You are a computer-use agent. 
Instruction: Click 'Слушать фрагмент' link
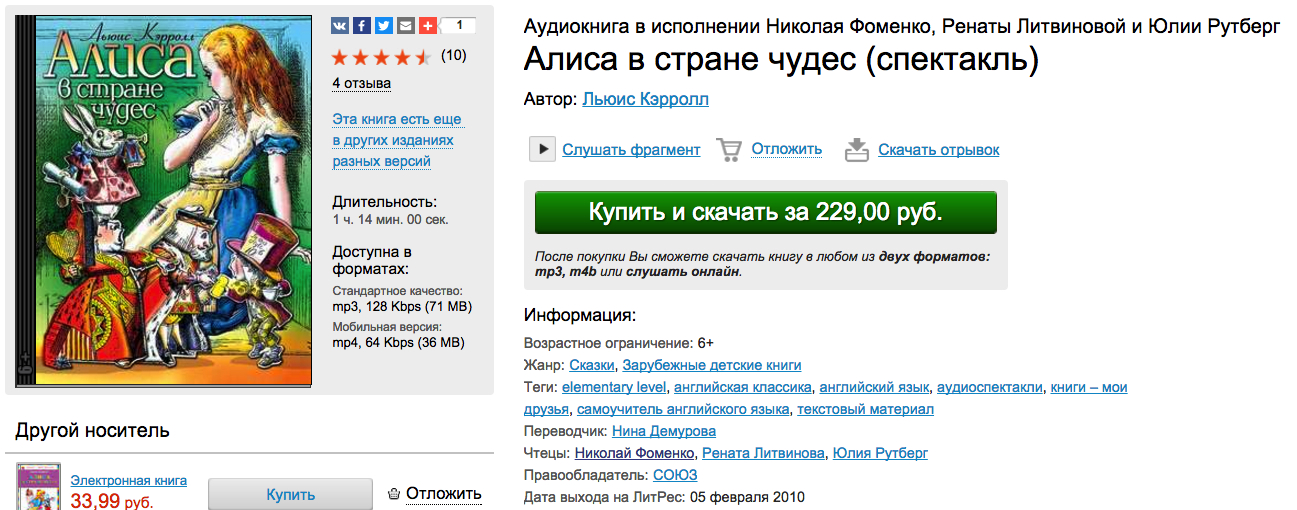pos(631,150)
